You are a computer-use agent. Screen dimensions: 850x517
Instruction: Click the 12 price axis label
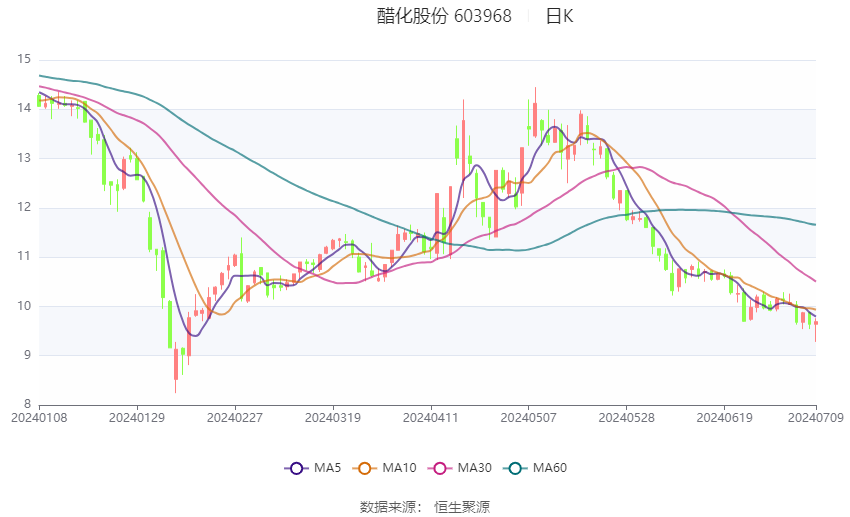(x=24, y=207)
